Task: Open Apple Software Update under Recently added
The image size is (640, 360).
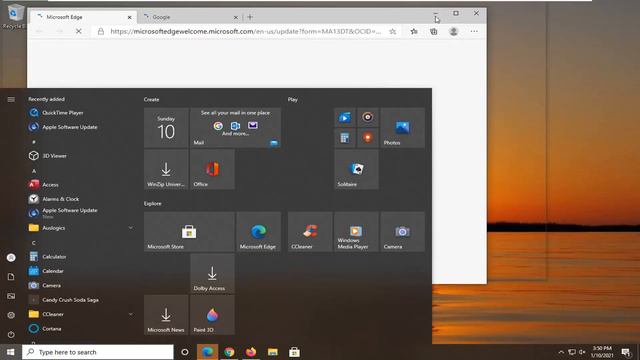Action: tap(69, 127)
